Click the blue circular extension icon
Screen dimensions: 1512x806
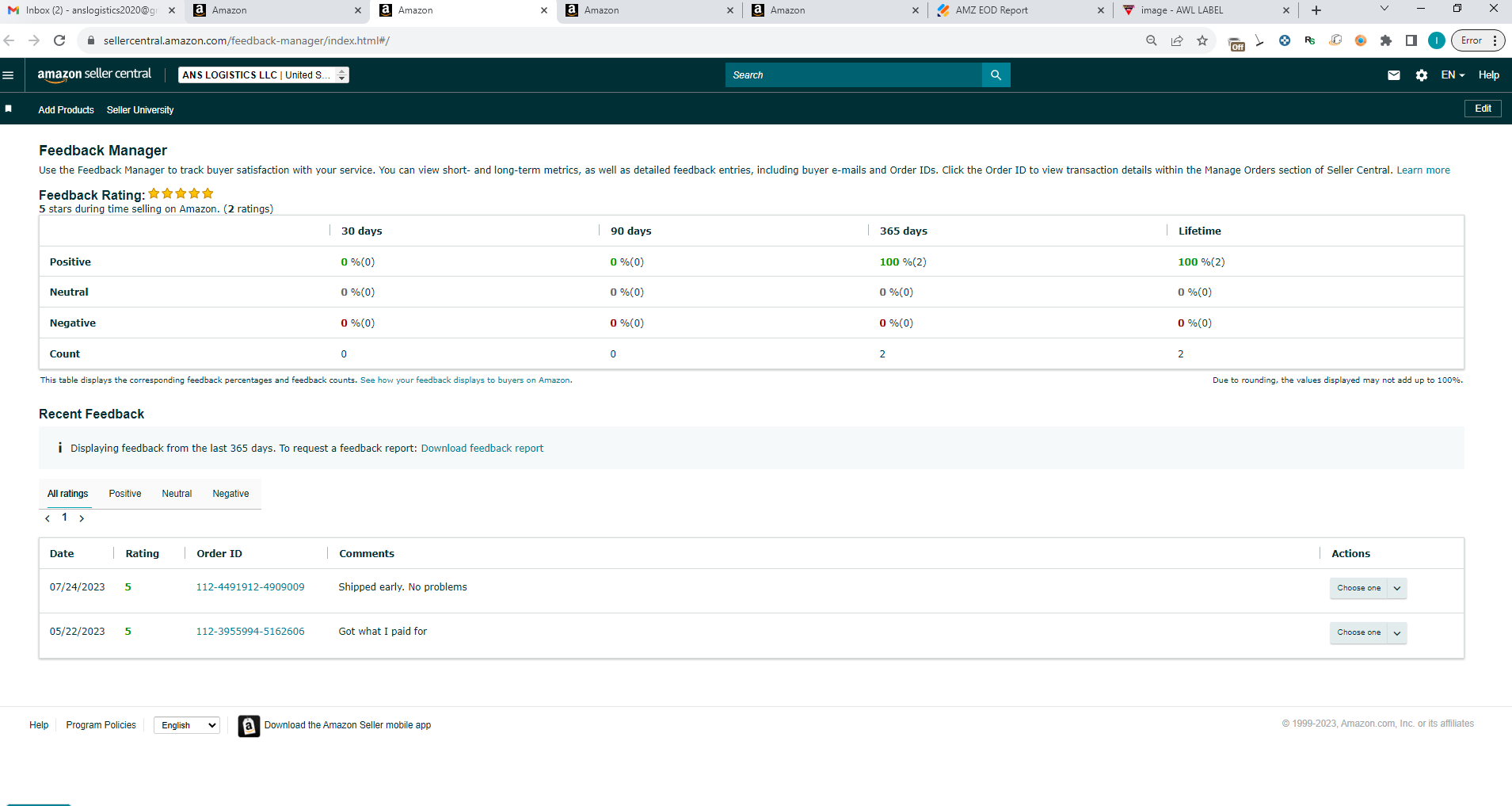pyautogui.click(x=1285, y=40)
